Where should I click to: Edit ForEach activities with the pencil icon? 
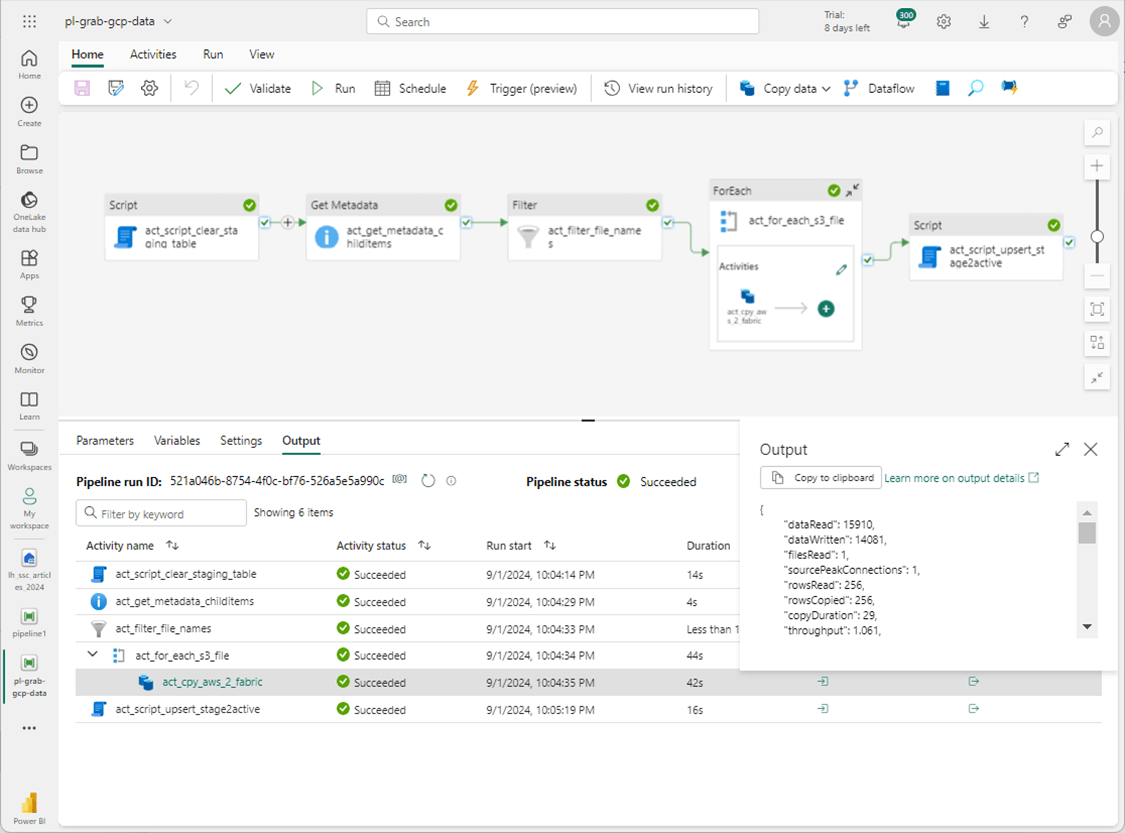click(841, 269)
